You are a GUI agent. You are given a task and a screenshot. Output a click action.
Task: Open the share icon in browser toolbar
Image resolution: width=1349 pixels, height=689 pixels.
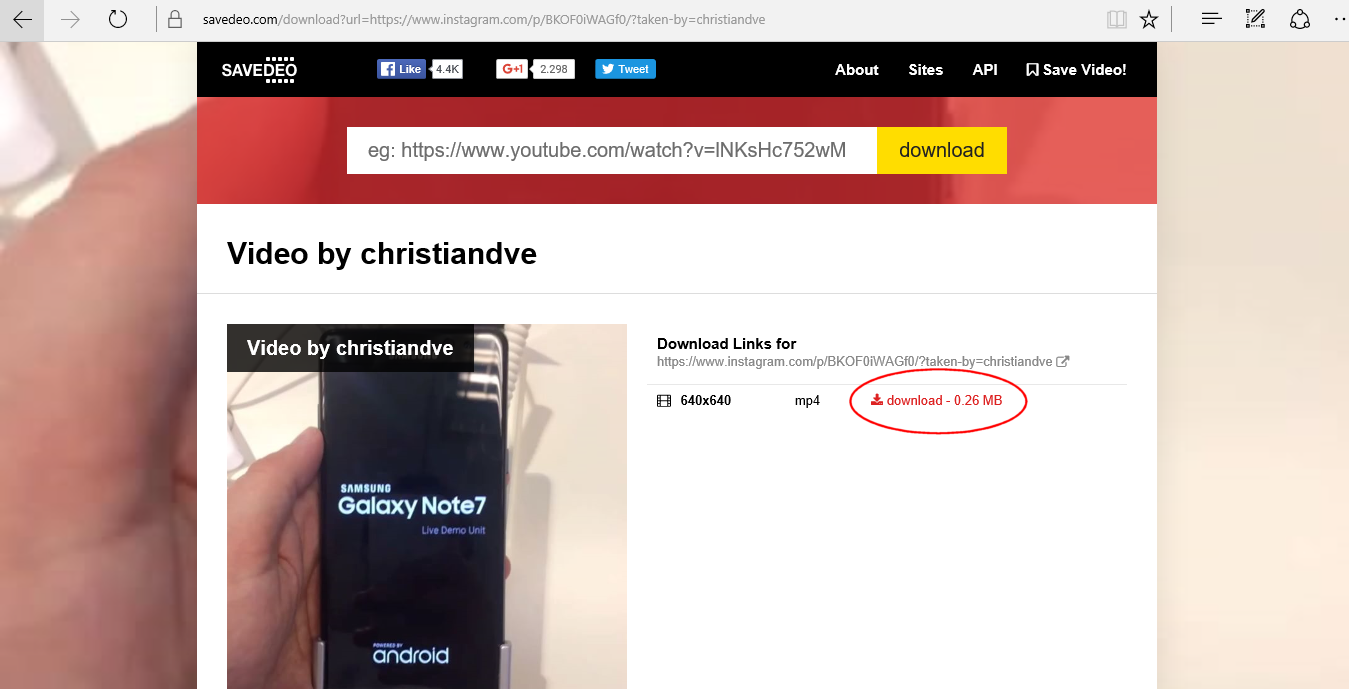[1299, 19]
